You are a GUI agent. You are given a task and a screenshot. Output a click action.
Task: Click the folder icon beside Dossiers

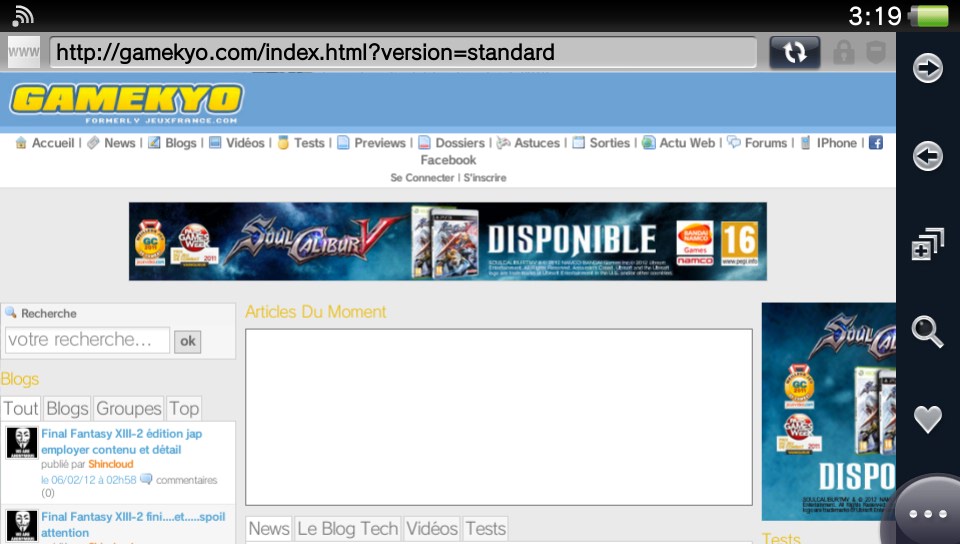424,143
